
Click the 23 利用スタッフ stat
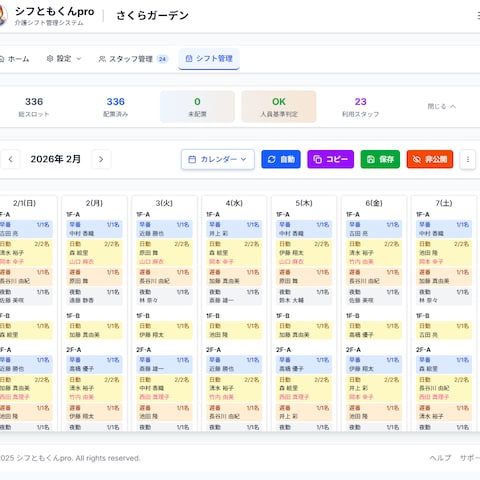360,107
